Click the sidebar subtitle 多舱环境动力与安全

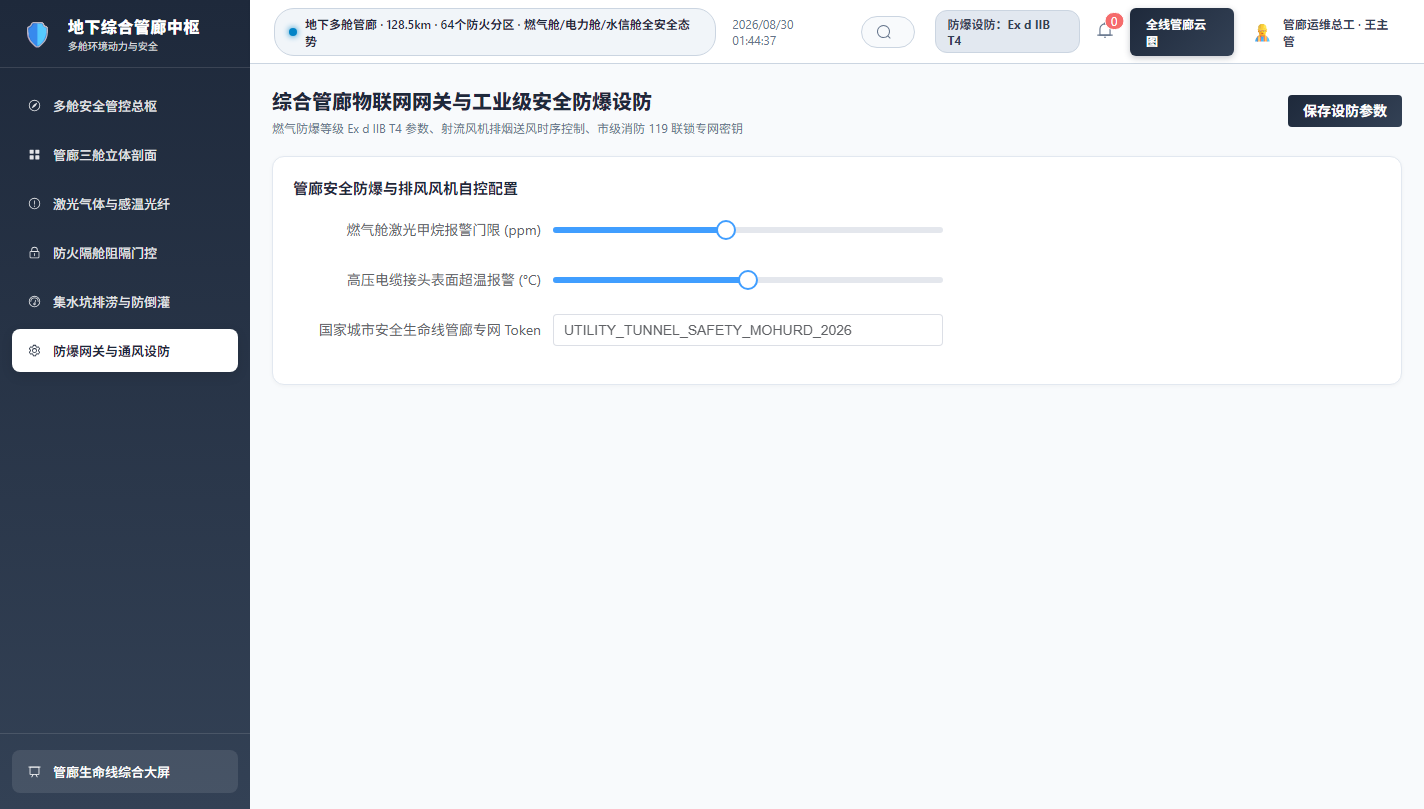point(113,47)
